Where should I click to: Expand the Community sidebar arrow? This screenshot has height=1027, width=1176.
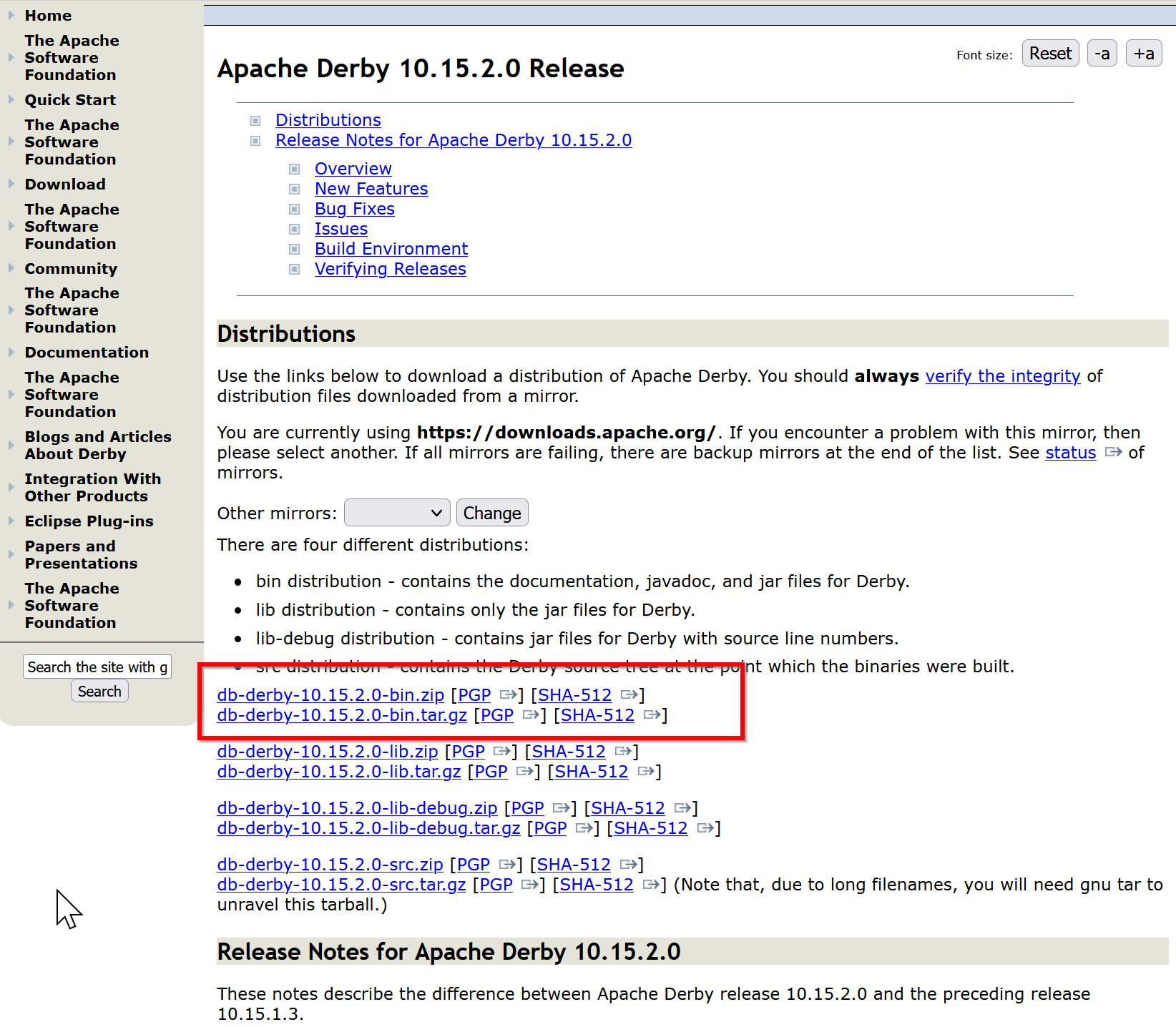click(x=11, y=268)
